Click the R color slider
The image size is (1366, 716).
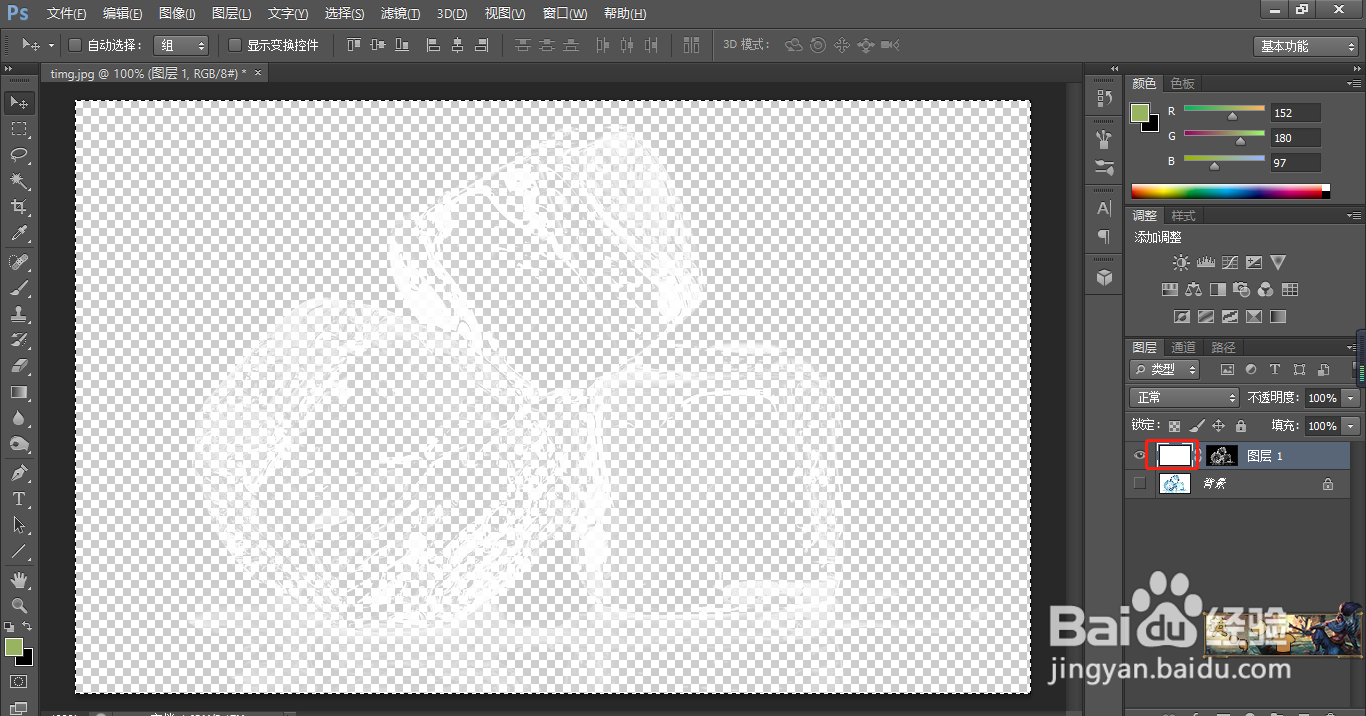[1225, 110]
